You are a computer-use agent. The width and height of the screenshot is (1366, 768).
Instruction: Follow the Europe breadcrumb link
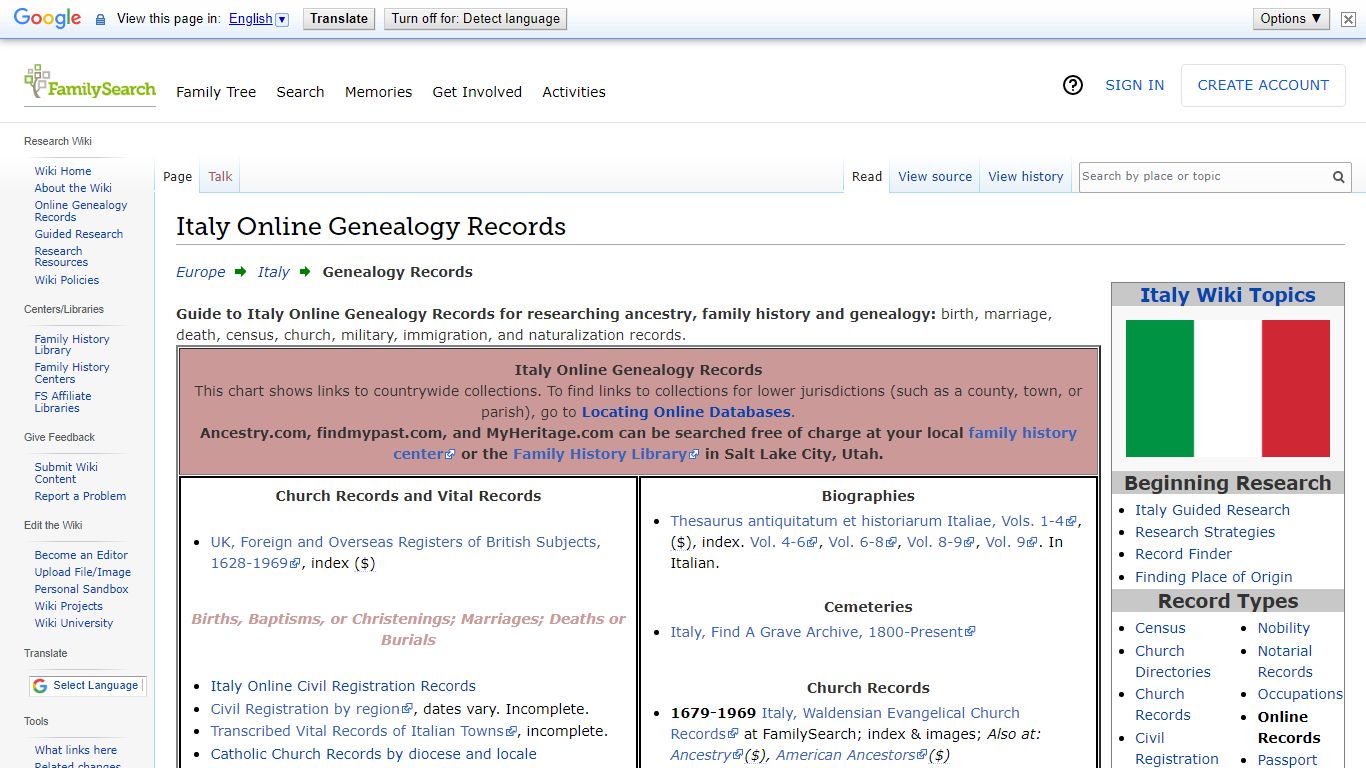201,272
